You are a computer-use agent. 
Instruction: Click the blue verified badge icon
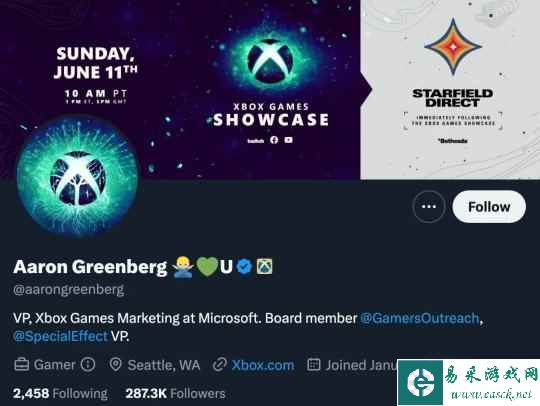pyautogui.click(x=244, y=266)
